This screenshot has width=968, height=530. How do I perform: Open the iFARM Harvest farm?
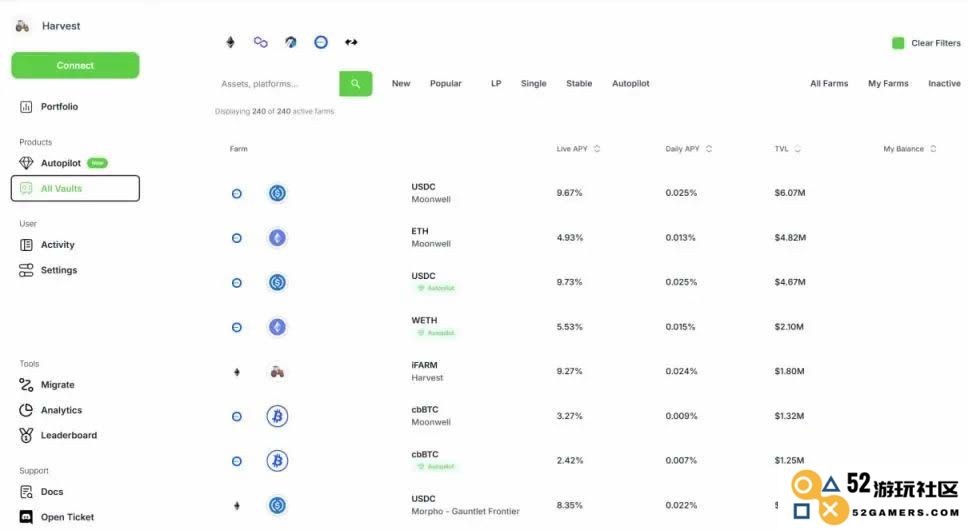pyautogui.click(x=427, y=371)
